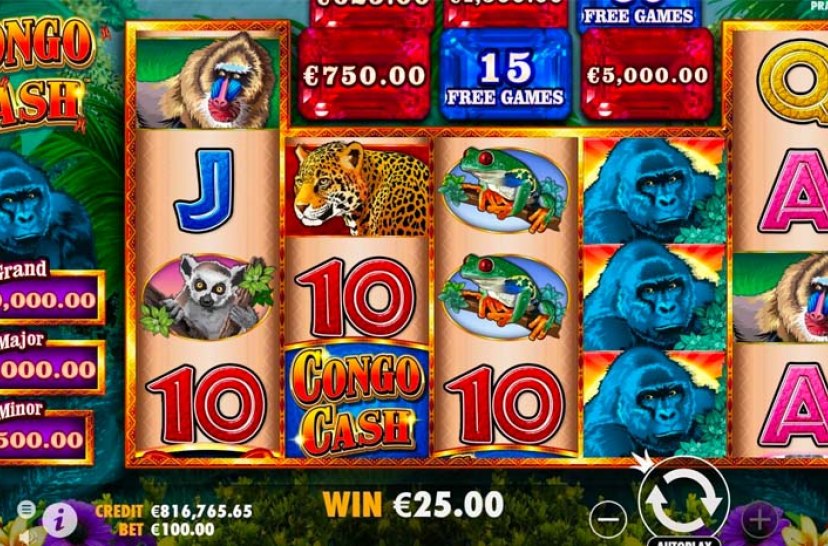Click the Minor jackpot panel

(x=44, y=433)
